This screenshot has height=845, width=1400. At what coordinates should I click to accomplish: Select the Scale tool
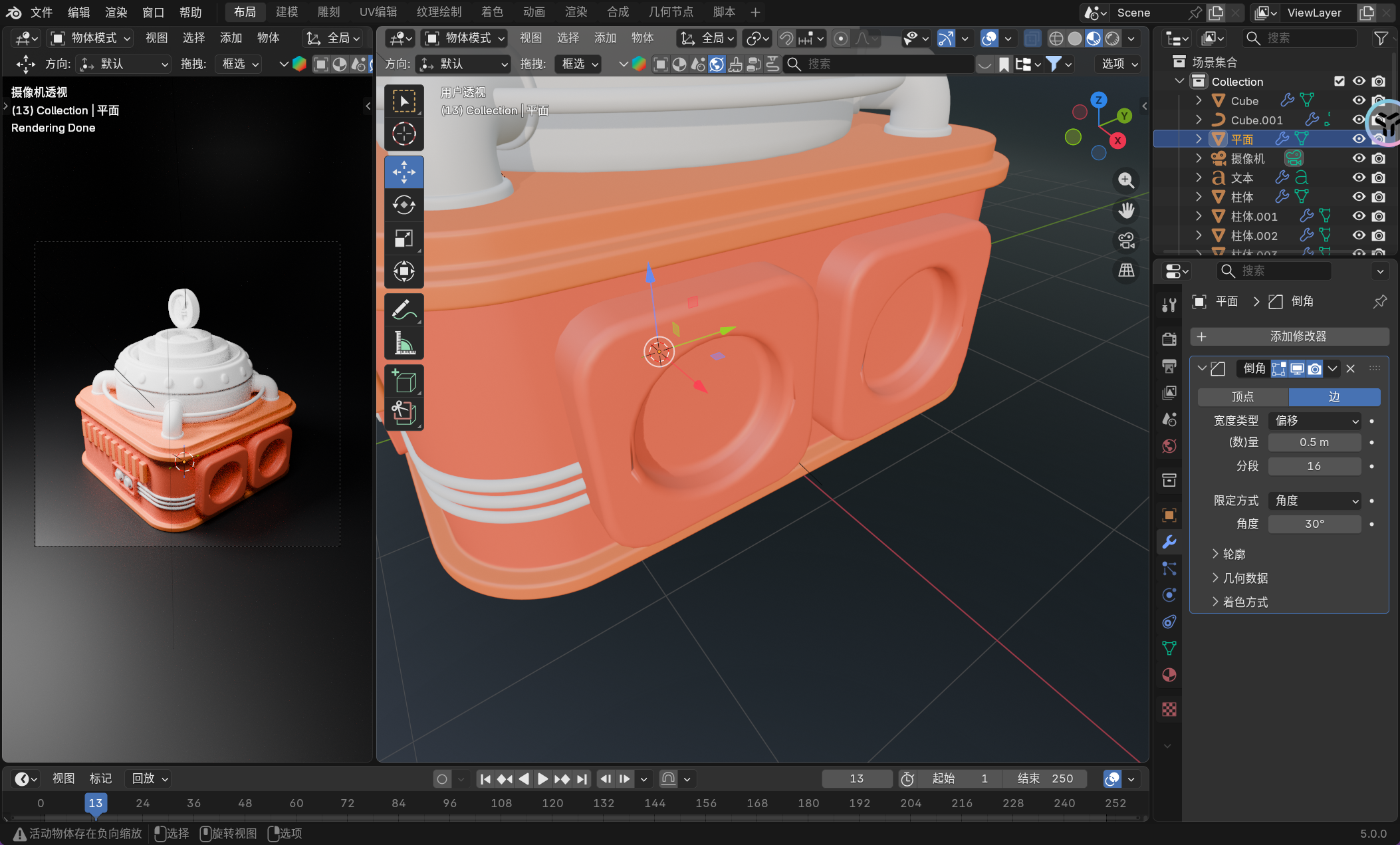click(x=404, y=238)
